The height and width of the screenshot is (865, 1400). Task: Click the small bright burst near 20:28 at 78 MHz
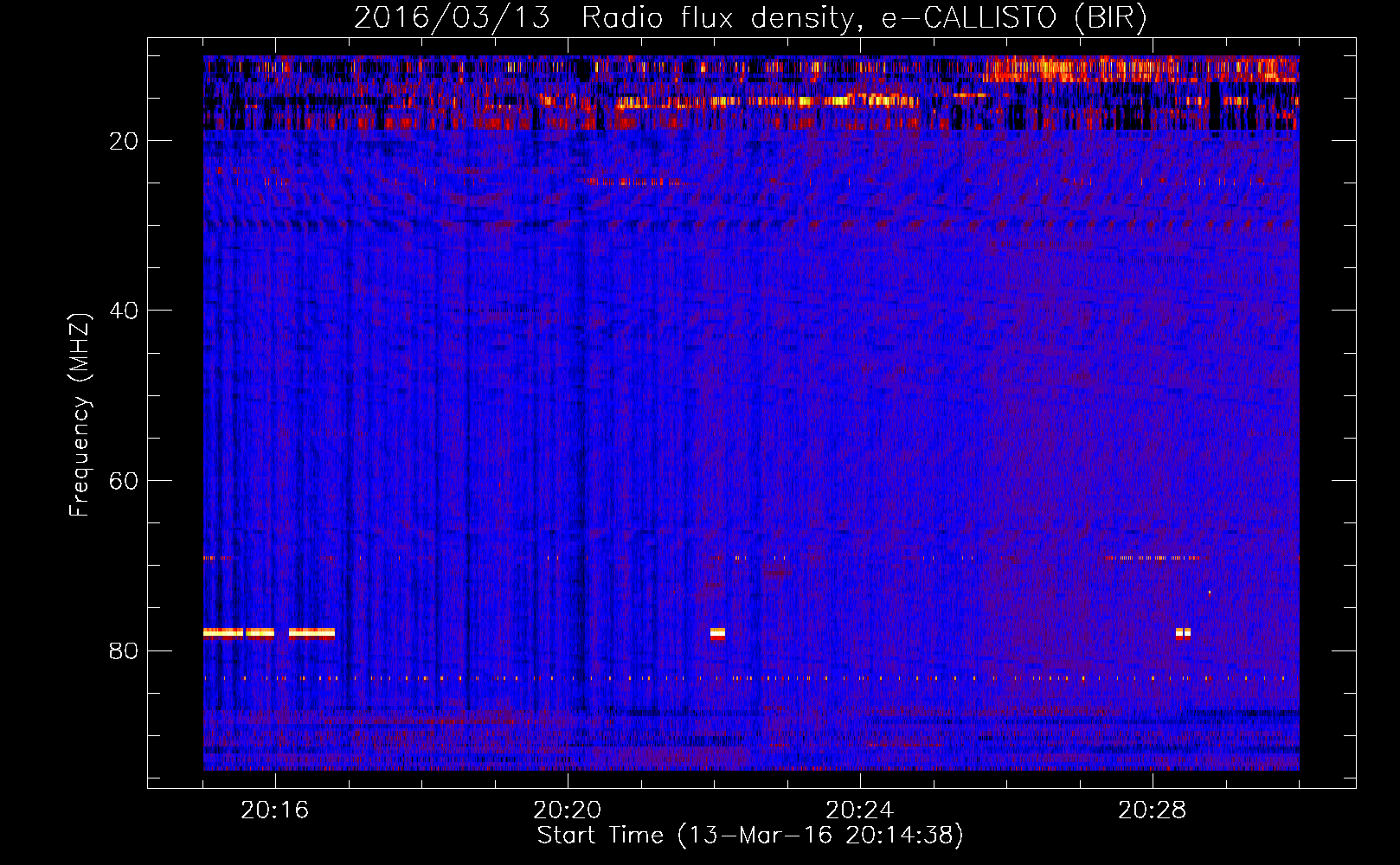[x=1183, y=633]
